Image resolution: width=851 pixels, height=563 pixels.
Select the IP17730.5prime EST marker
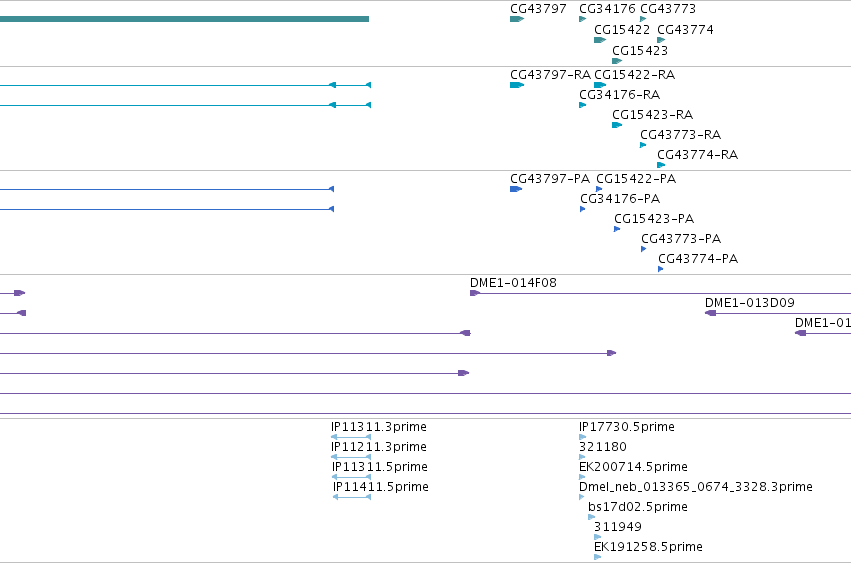coord(582,437)
